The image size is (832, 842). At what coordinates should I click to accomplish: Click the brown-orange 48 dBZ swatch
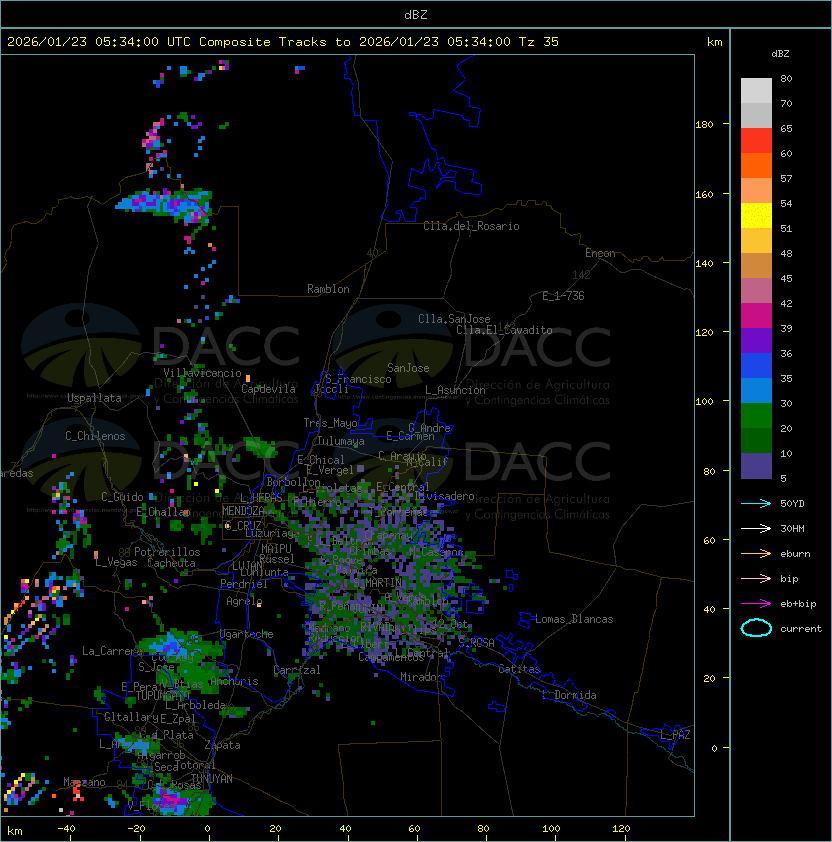[756, 265]
